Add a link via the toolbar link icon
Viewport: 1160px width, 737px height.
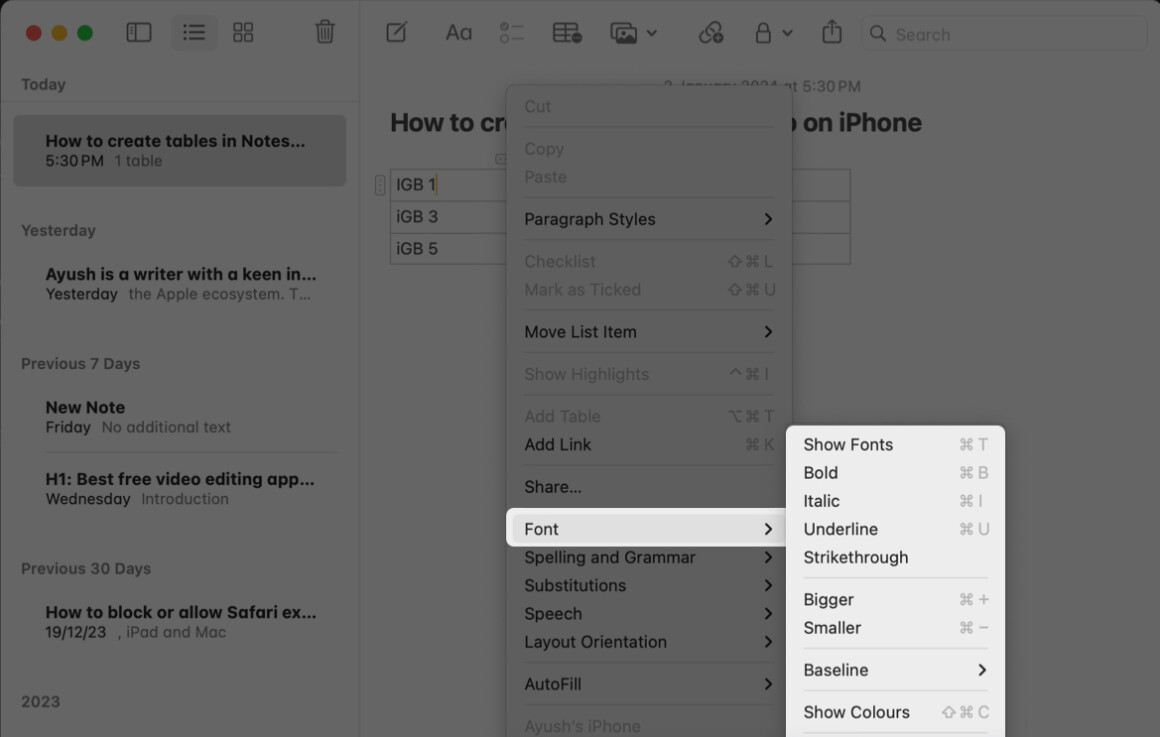[x=711, y=32]
